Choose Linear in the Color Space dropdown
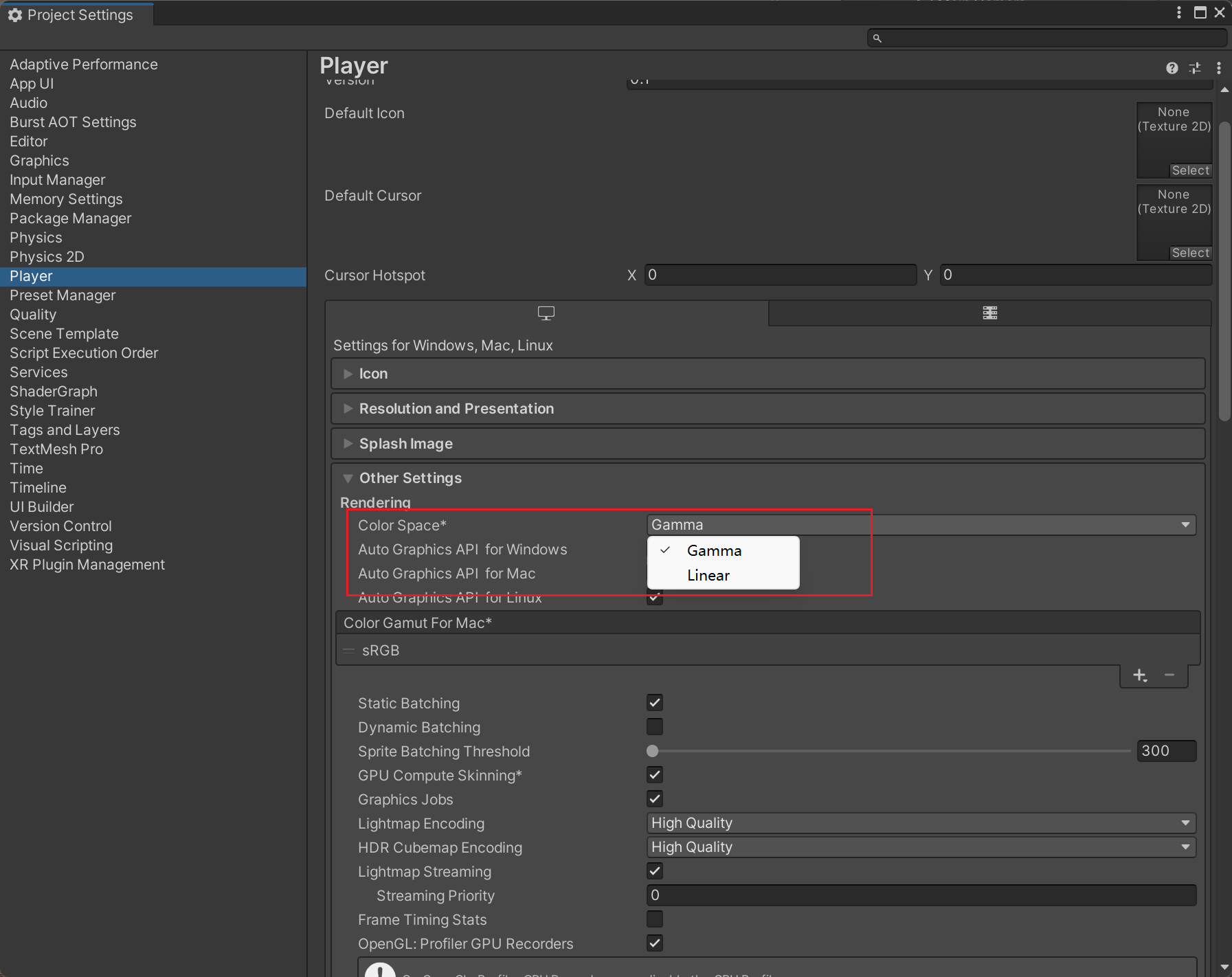The image size is (1232, 977). pos(708,576)
